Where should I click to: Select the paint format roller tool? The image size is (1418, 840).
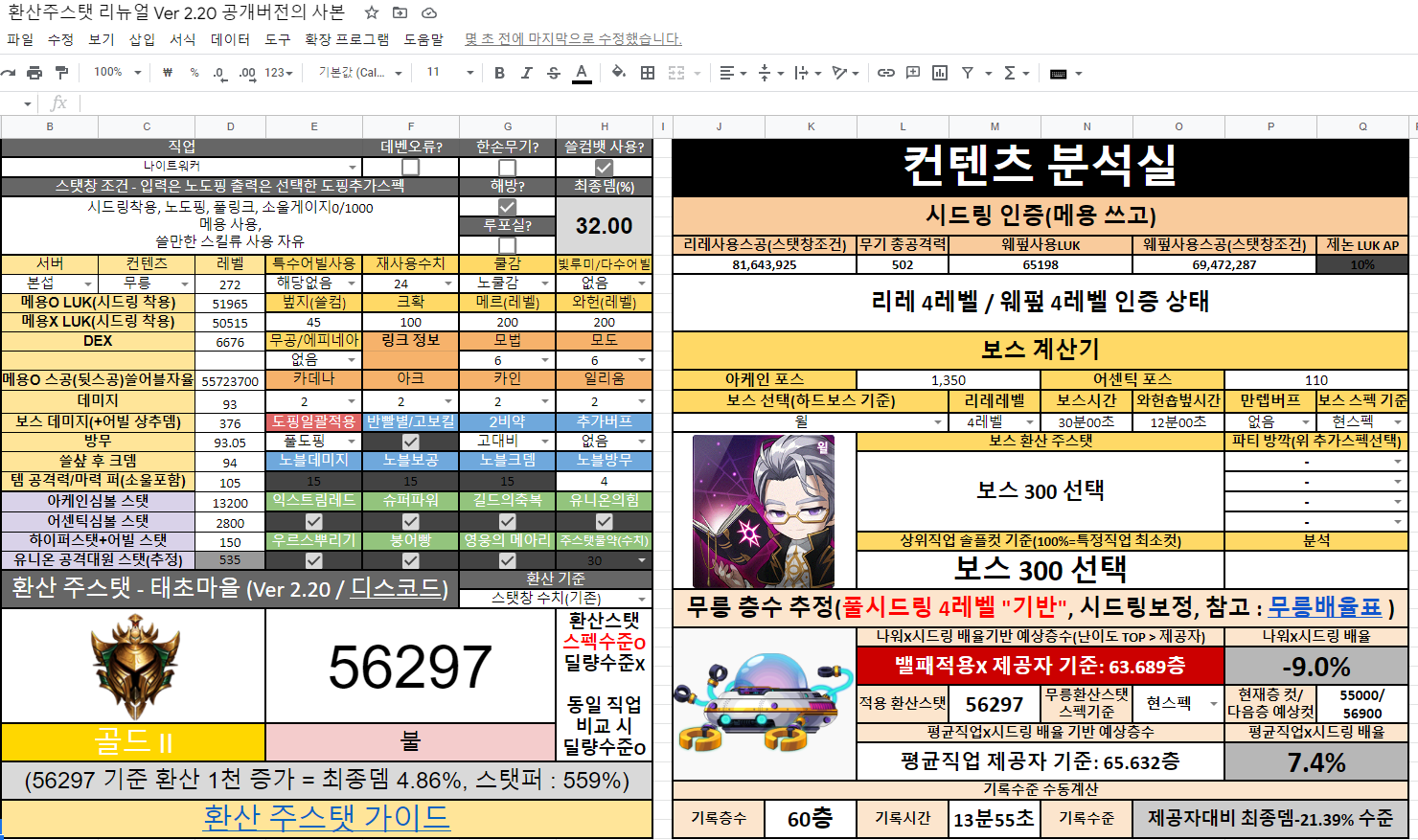pyautogui.click(x=61, y=73)
